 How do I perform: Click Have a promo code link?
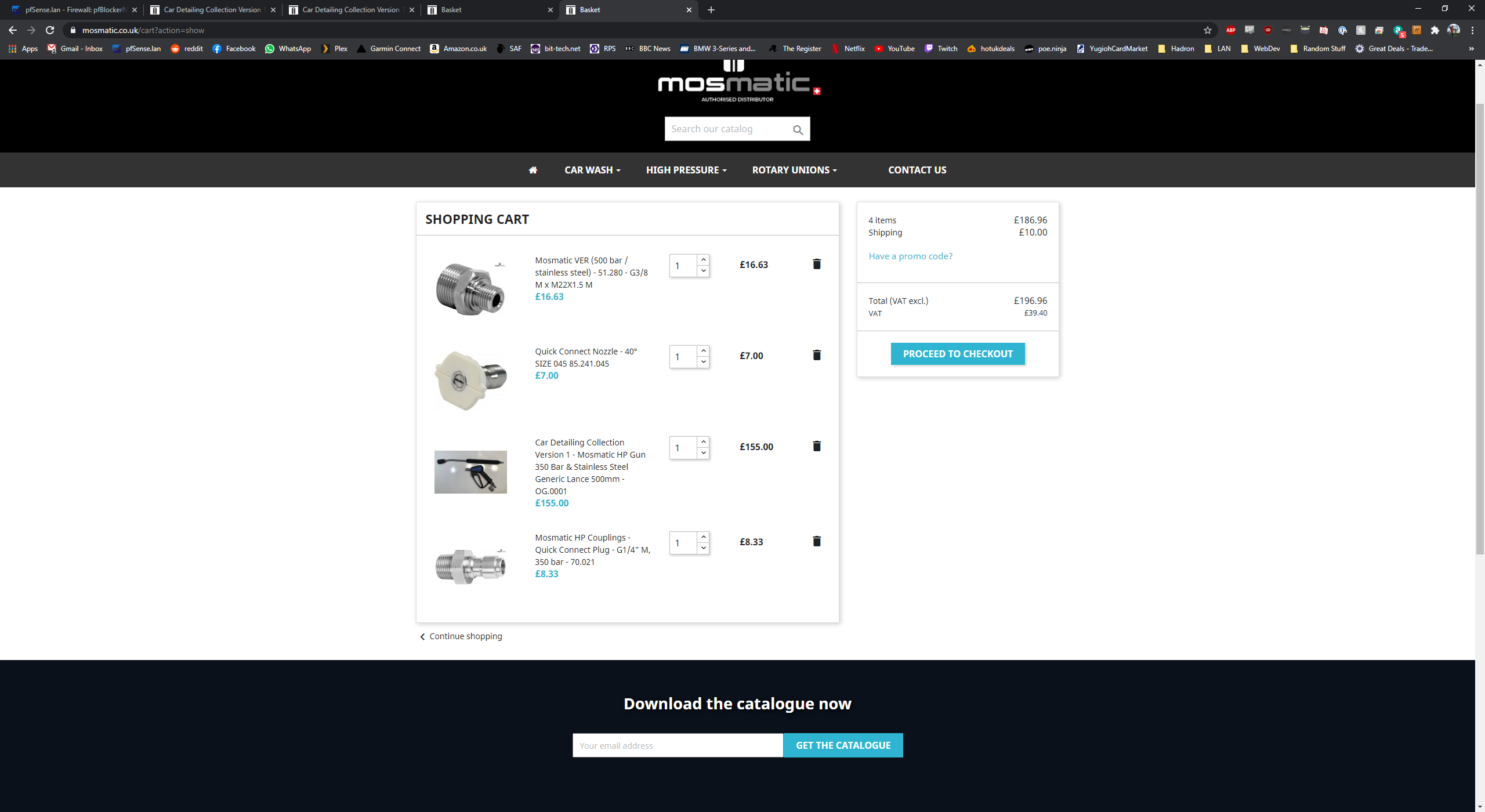click(x=910, y=256)
